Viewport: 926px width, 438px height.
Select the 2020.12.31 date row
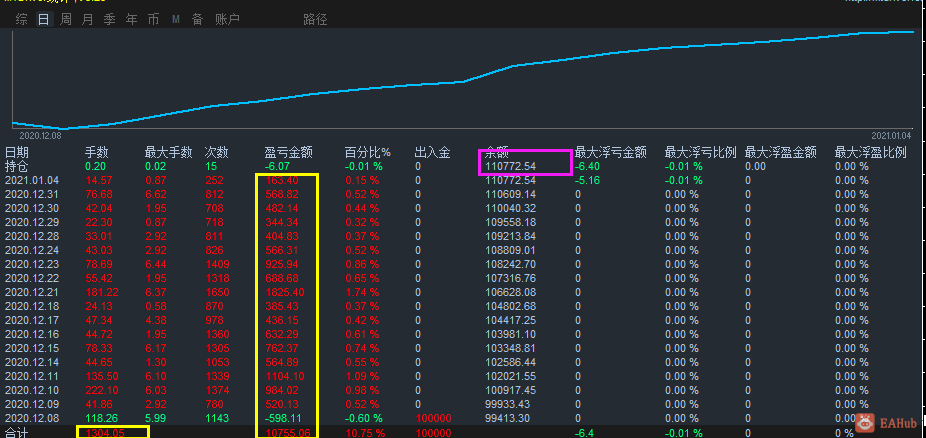click(30, 194)
